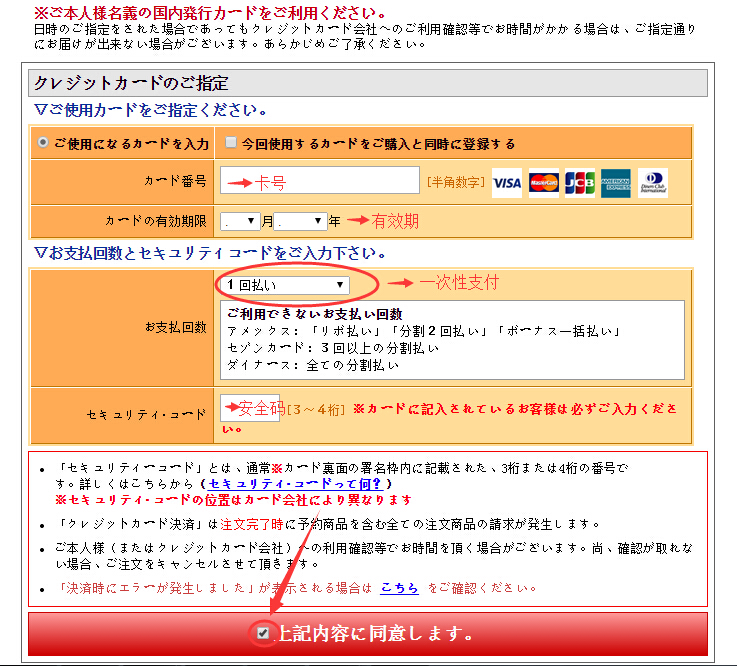
Task: Open the expiry month dropdown
Action: tap(239, 221)
